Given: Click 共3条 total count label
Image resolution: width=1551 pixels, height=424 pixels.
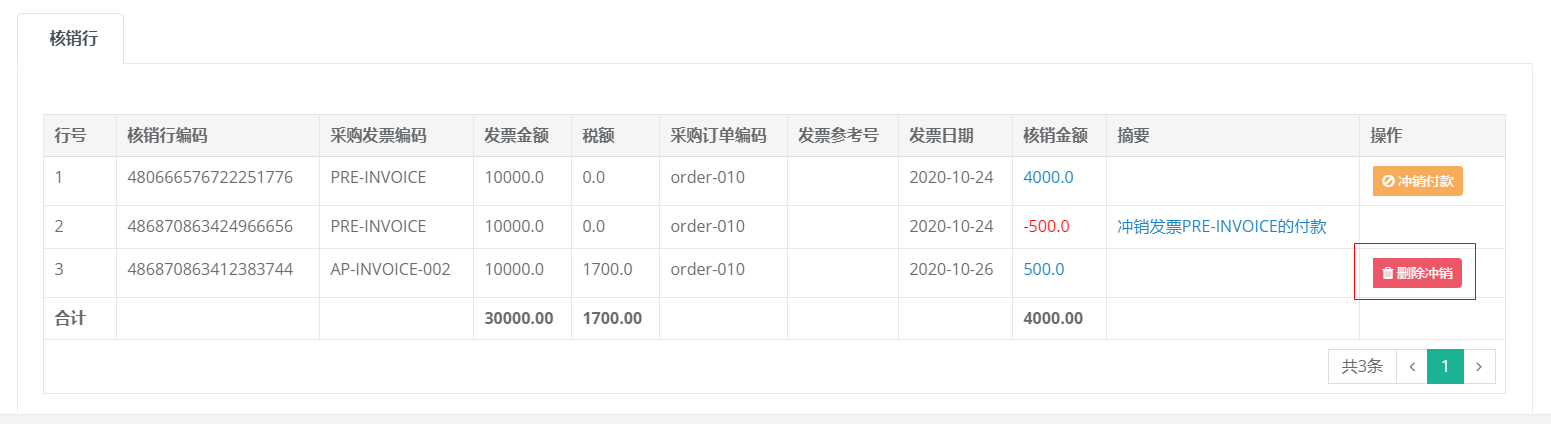Looking at the screenshot, I should [1362, 366].
